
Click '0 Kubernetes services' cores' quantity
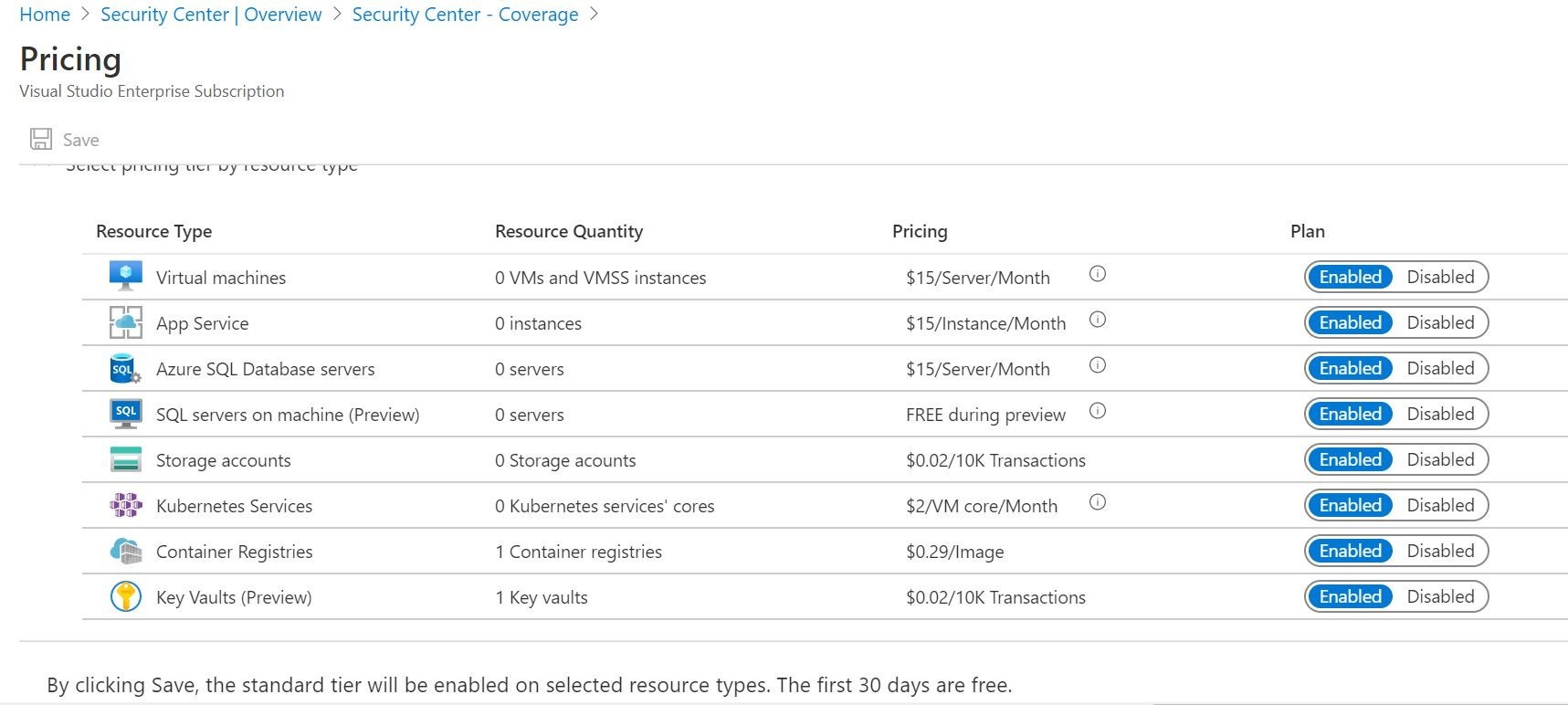pos(605,506)
